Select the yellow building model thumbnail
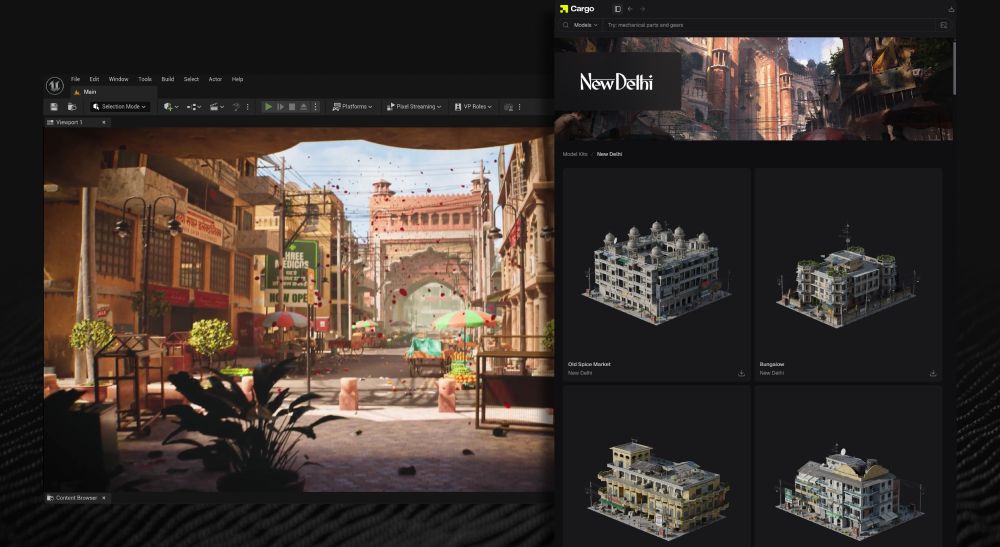The height and width of the screenshot is (547, 1000). point(658,489)
